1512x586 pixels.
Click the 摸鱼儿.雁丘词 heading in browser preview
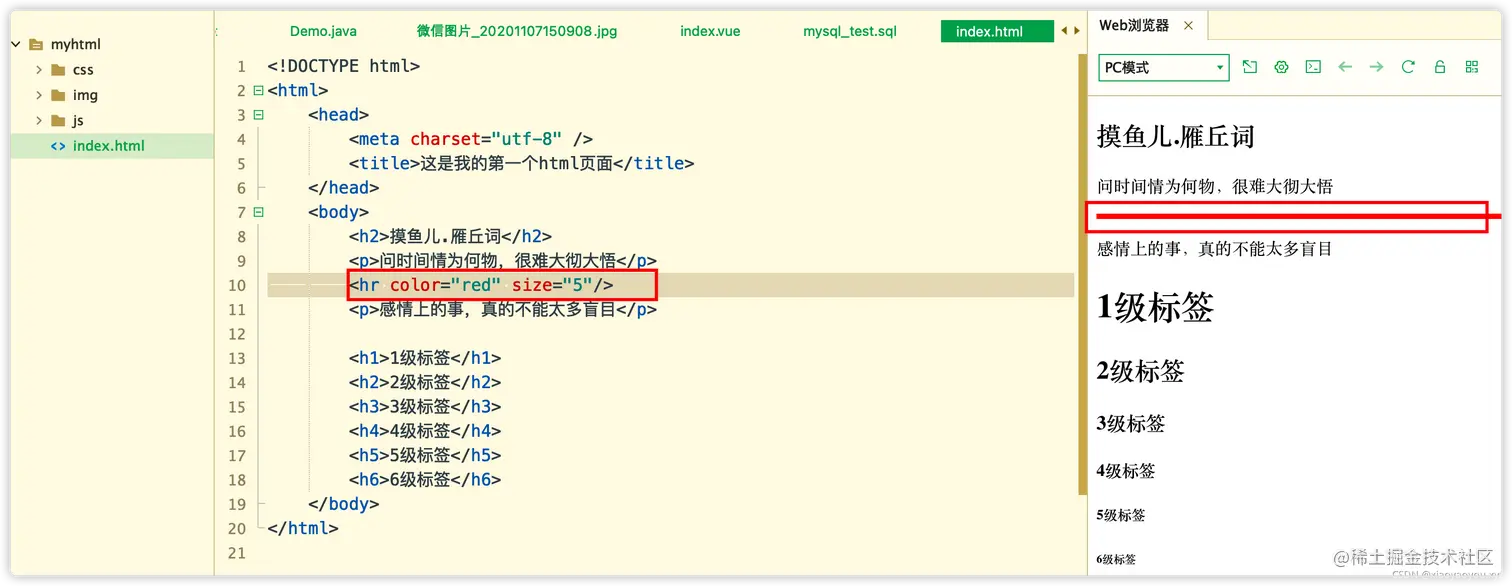click(x=1175, y=136)
